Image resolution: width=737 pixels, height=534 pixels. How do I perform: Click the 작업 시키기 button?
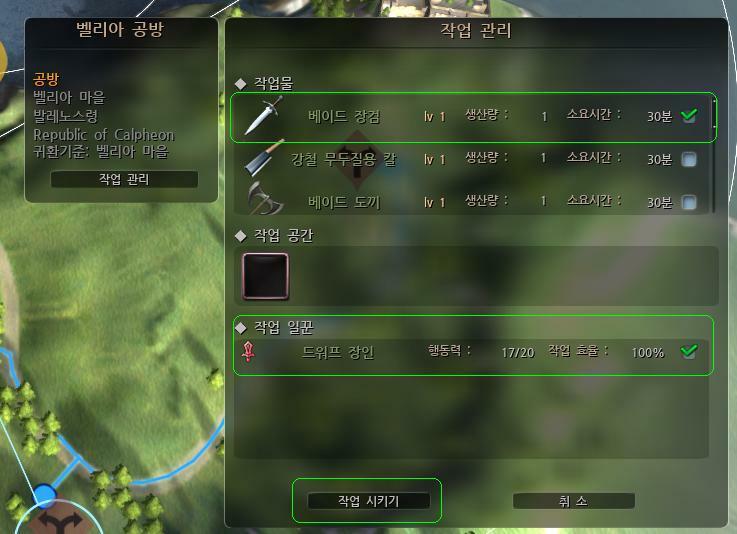368,501
